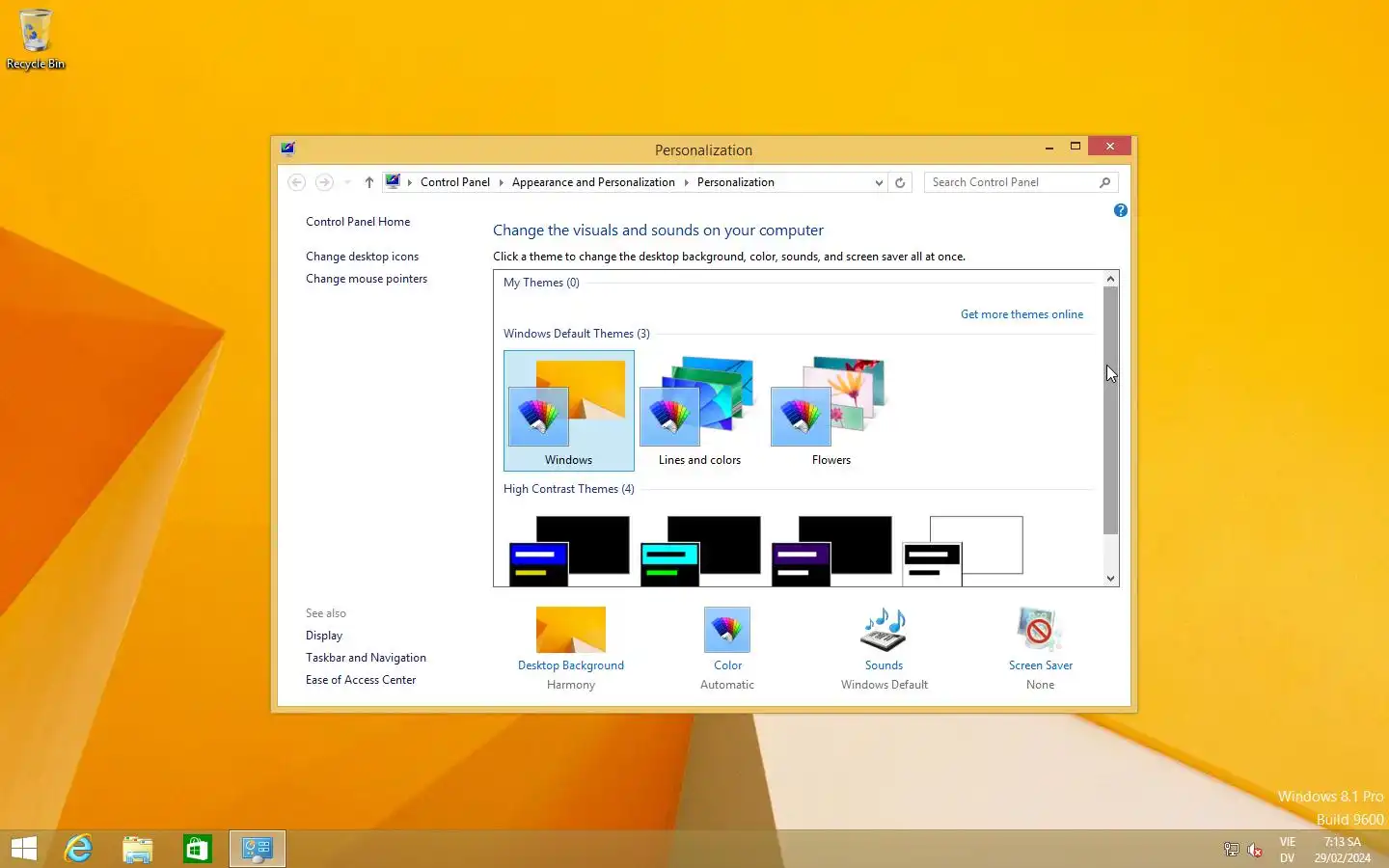Screen dimensions: 1389x868
Task: Open Display under See also
Action: point(324,636)
